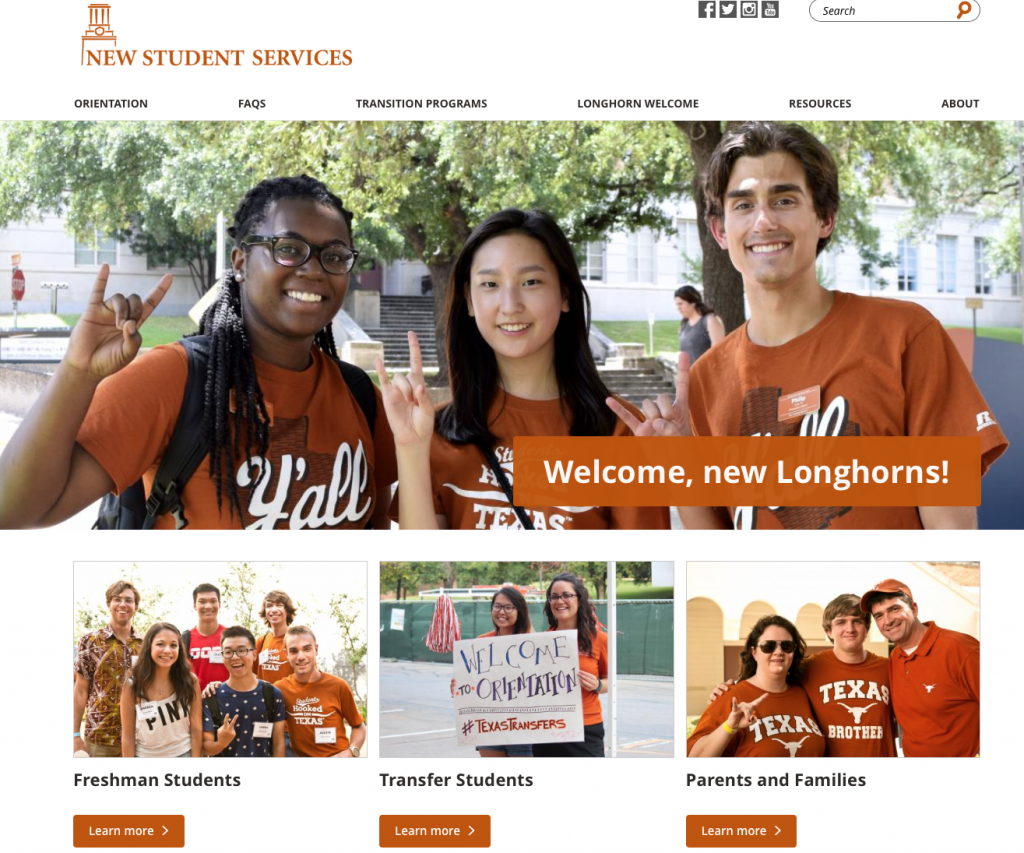This screenshot has height=853, width=1024.
Task: Click inside the Search field
Action: 883,10
